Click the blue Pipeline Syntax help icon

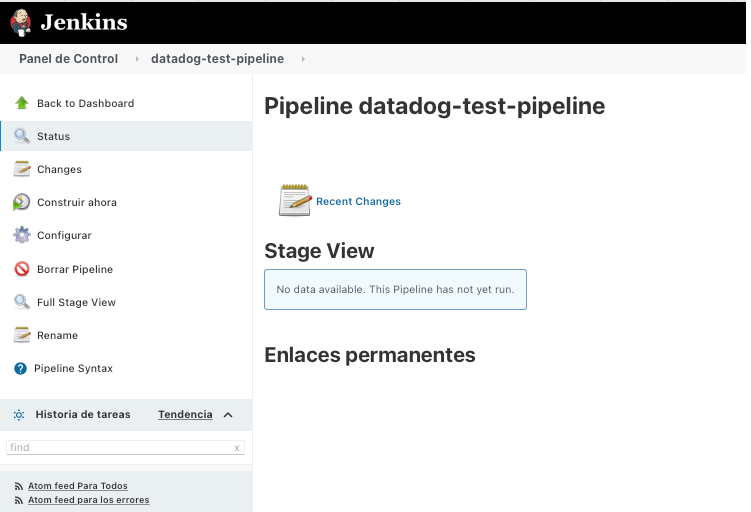[x=21, y=368]
